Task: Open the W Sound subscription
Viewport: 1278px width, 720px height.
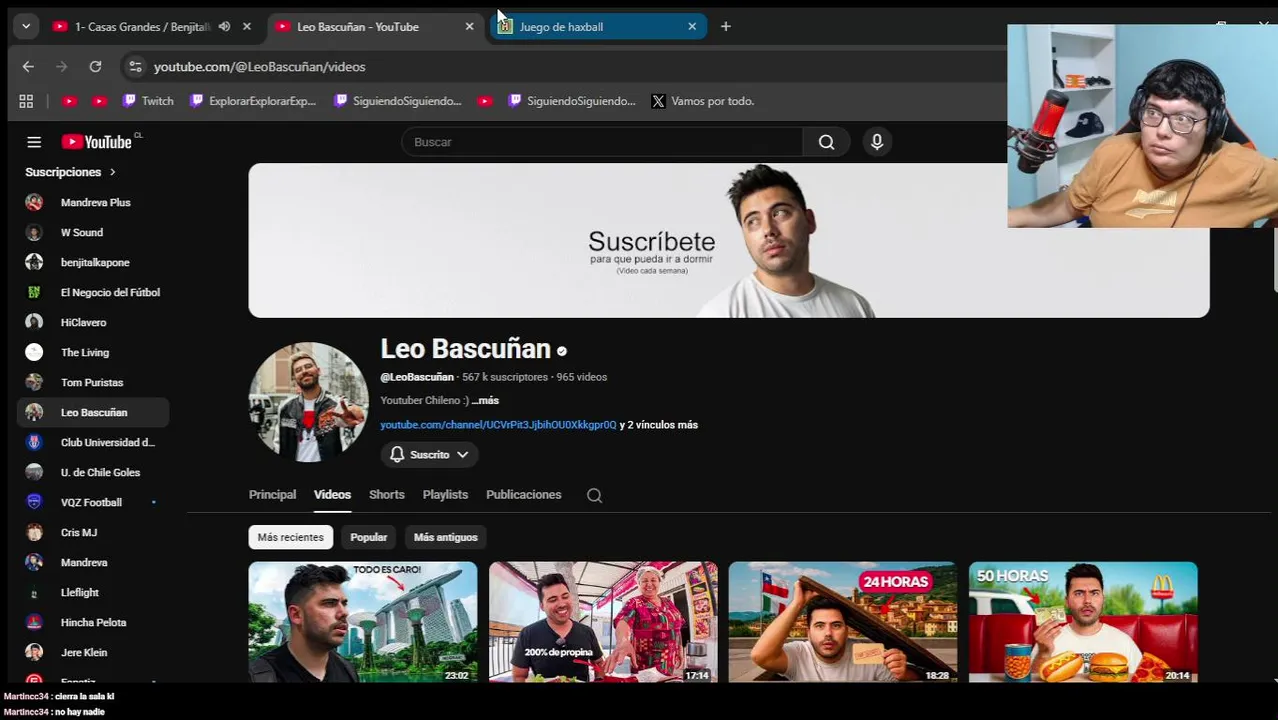Action: (x=93, y=232)
